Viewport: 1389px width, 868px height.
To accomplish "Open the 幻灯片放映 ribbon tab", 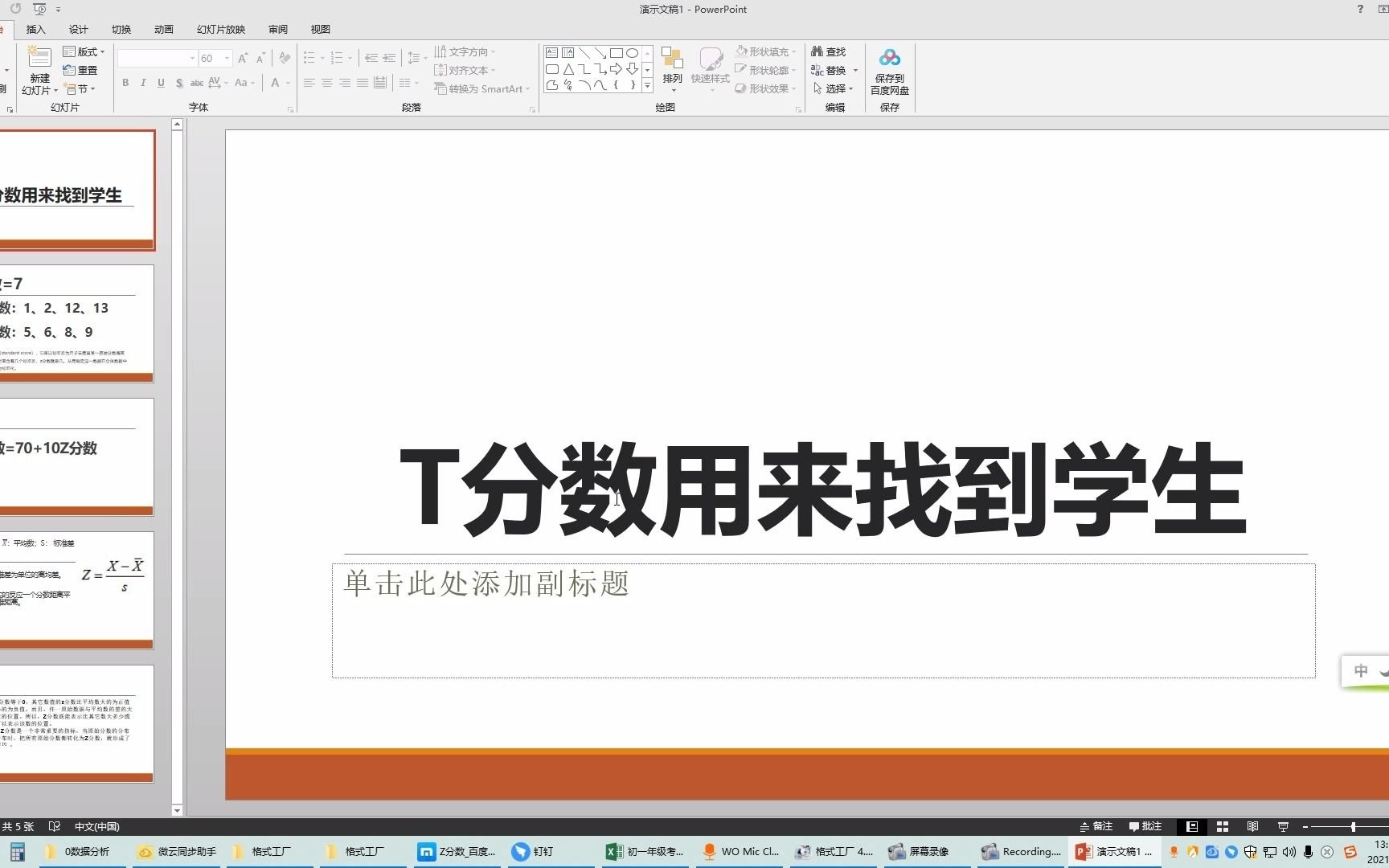I will pyautogui.click(x=219, y=29).
